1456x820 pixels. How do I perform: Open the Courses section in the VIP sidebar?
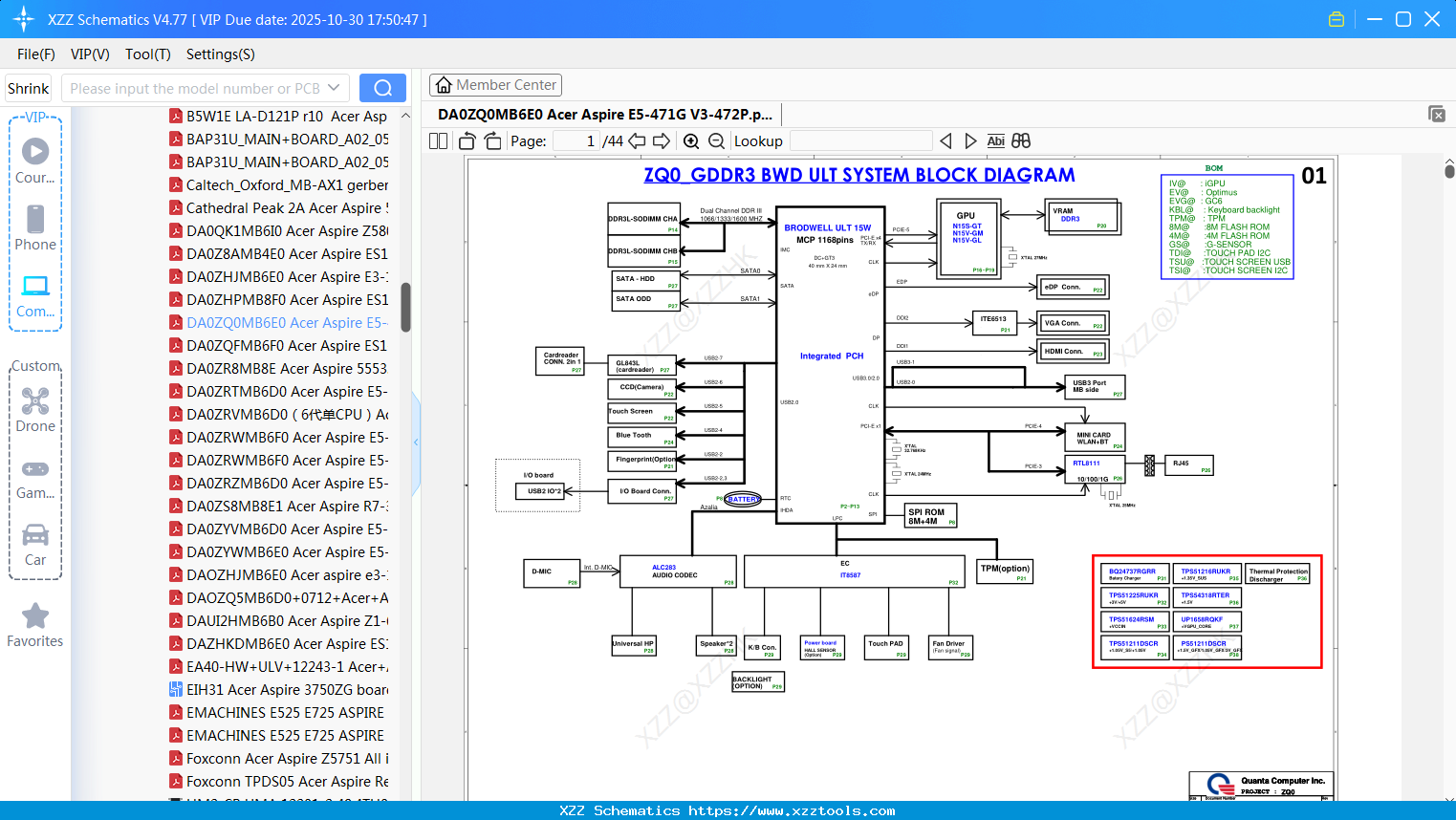tap(35, 161)
